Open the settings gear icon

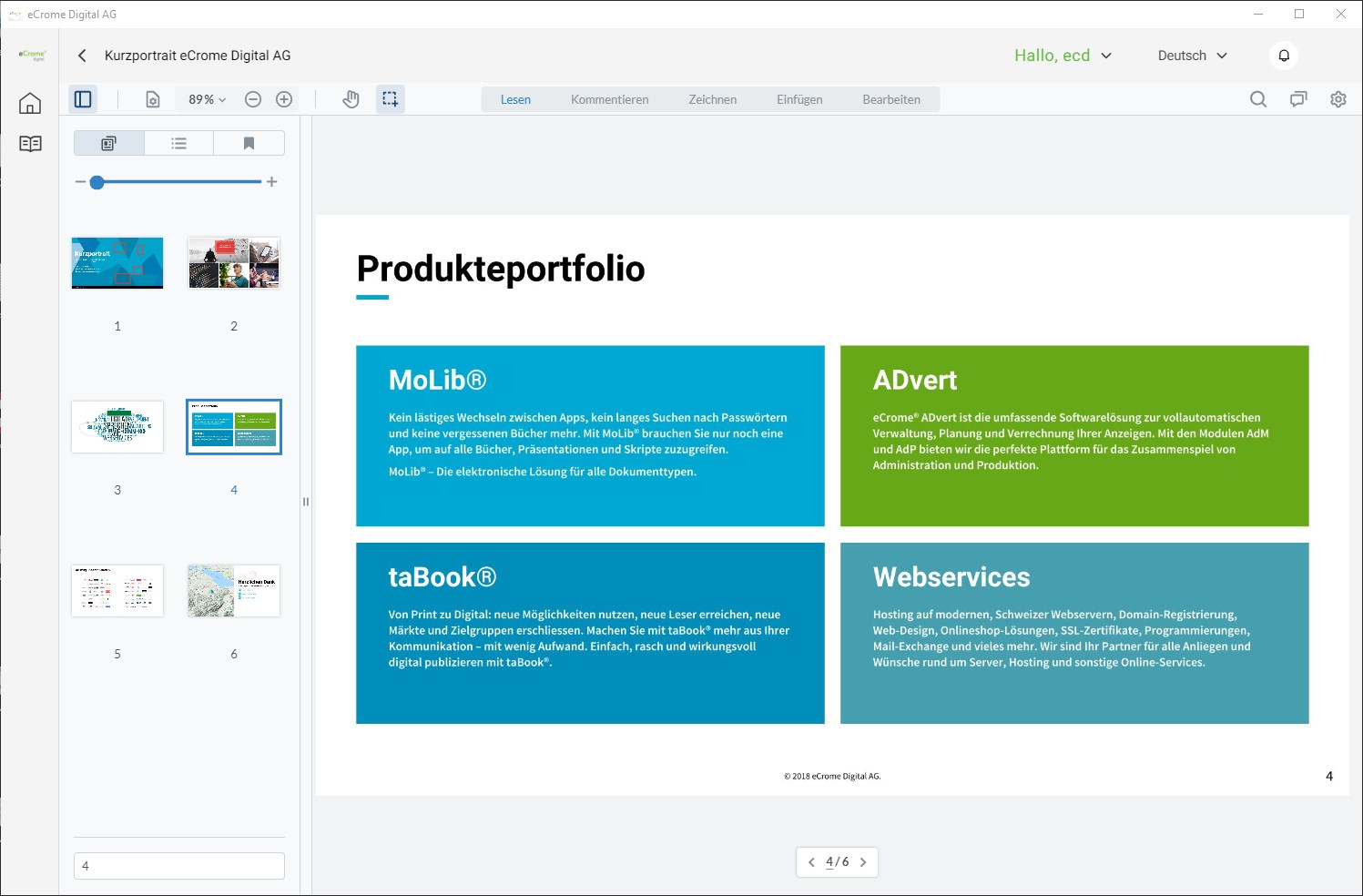(1338, 99)
